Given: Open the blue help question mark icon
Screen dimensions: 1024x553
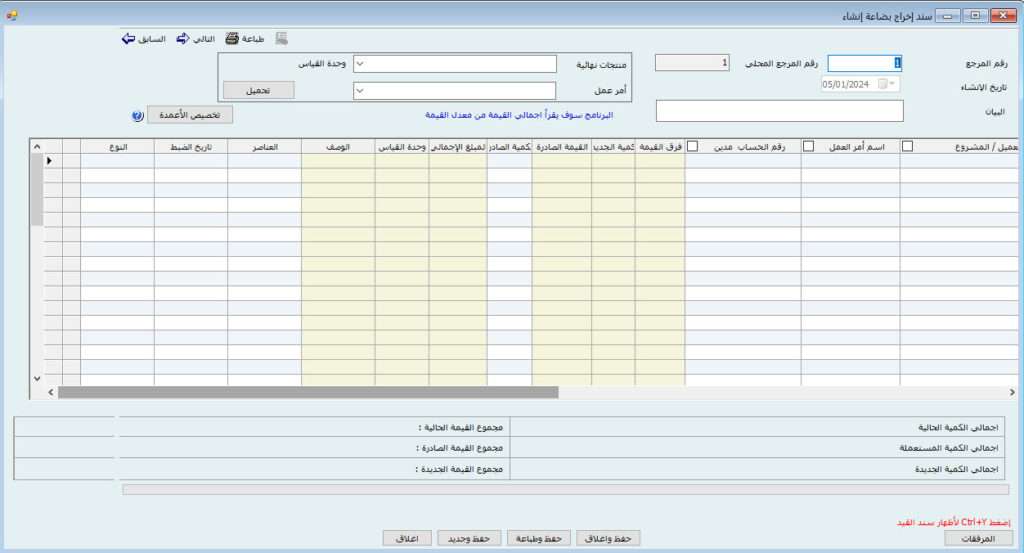Looking at the screenshot, I should coord(137,115).
